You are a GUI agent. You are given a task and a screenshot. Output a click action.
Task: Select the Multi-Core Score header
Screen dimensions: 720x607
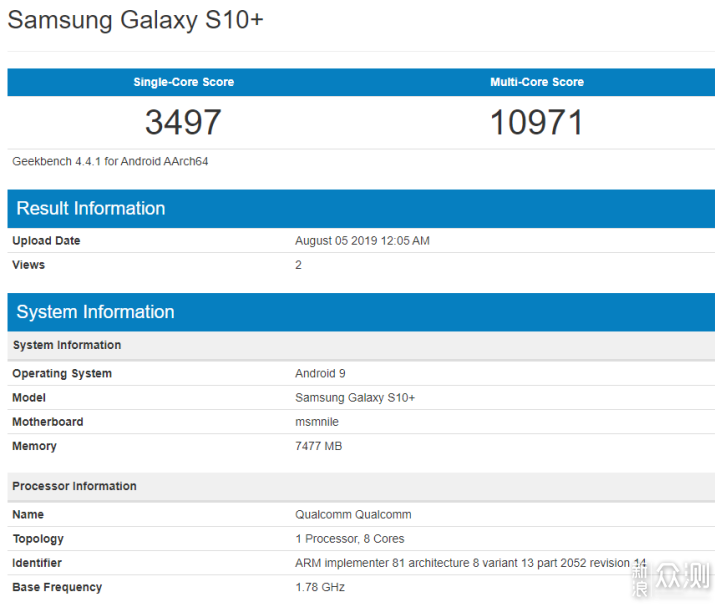click(x=537, y=82)
